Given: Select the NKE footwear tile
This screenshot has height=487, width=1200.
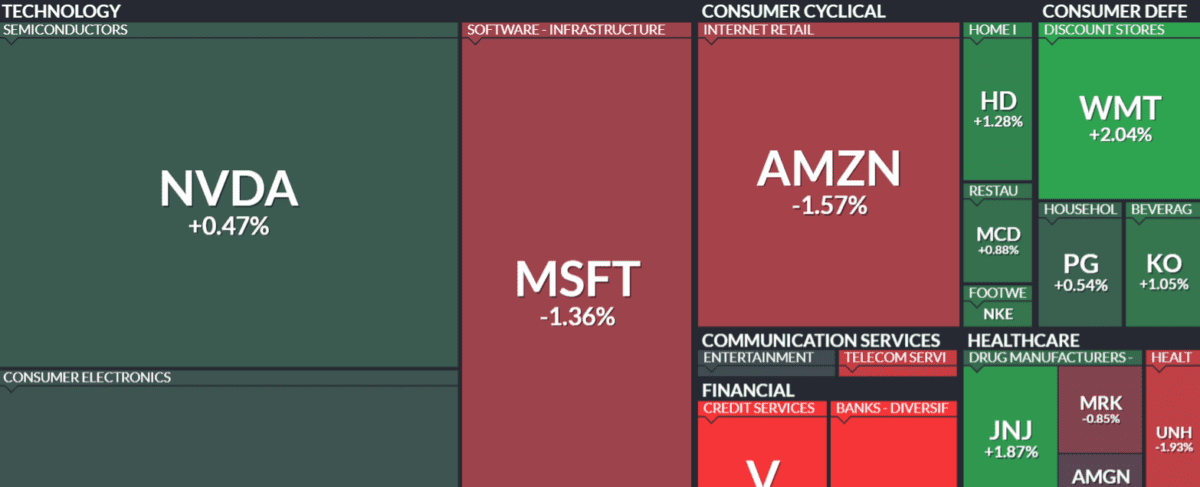Looking at the screenshot, I should click(x=997, y=313).
